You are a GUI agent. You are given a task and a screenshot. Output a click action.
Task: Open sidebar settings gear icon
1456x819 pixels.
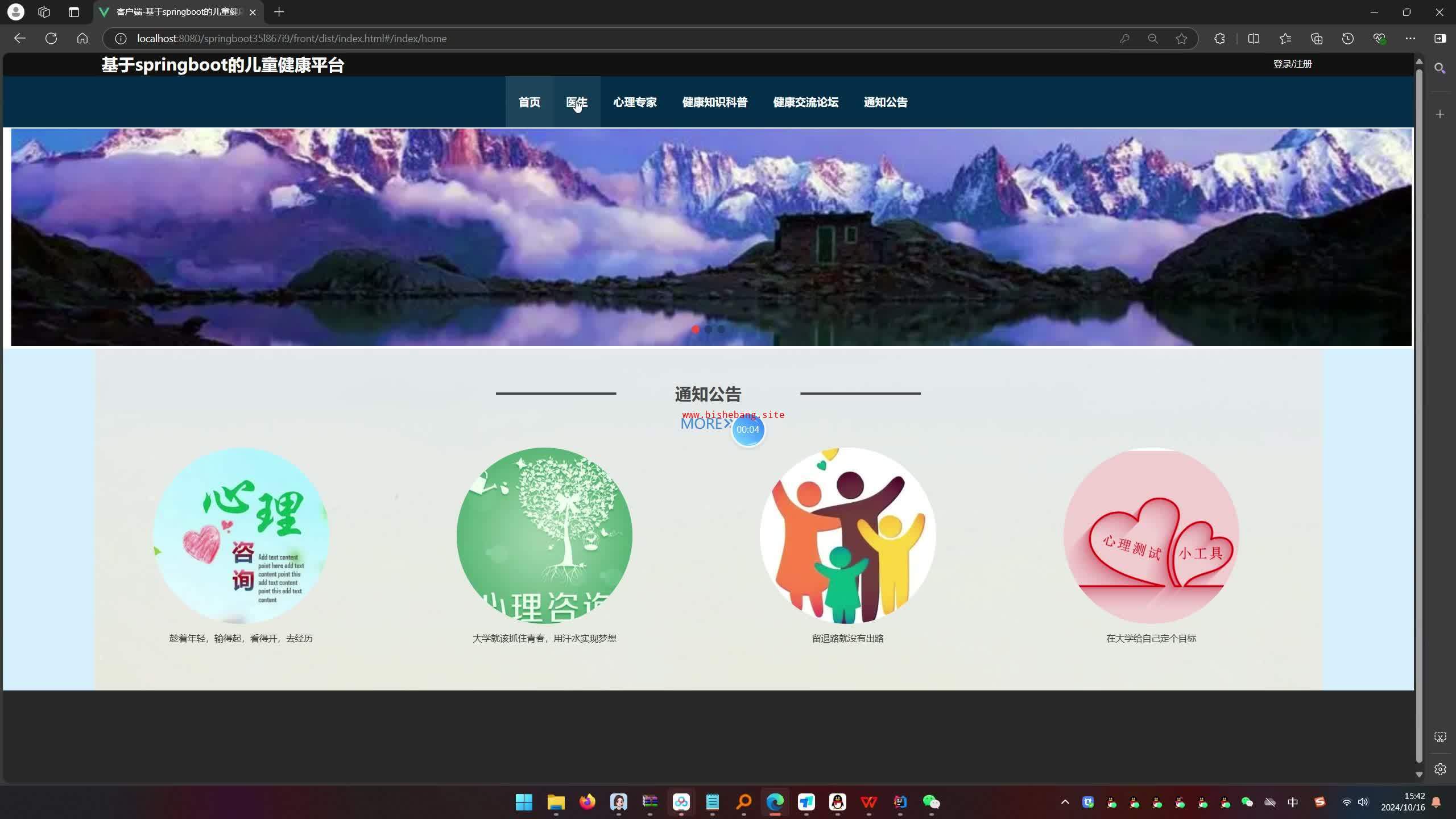pyautogui.click(x=1440, y=770)
